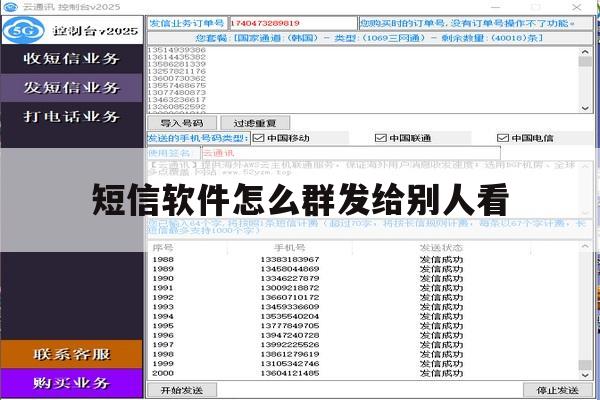Click the 发送的手机号码类型 label
This screenshot has height=400, width=600.
(x=198, y=138)
